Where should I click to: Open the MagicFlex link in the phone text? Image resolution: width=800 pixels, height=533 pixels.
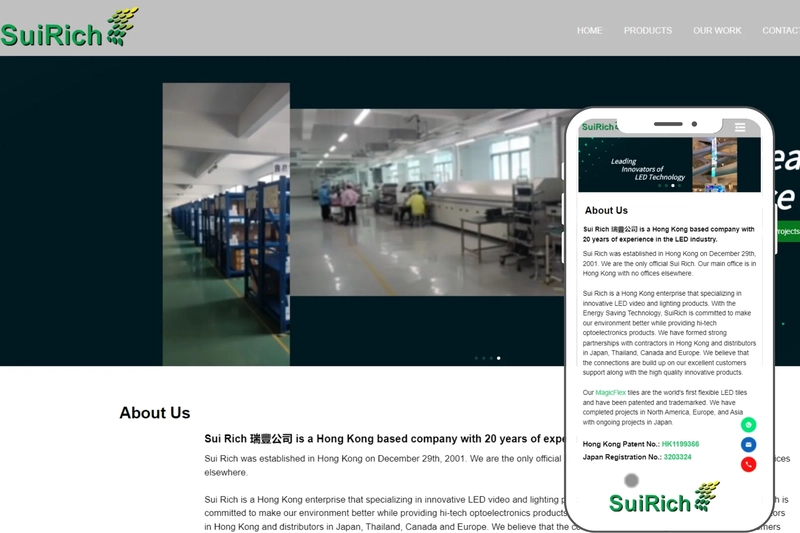pyautogui.click(x=610, y=393)
